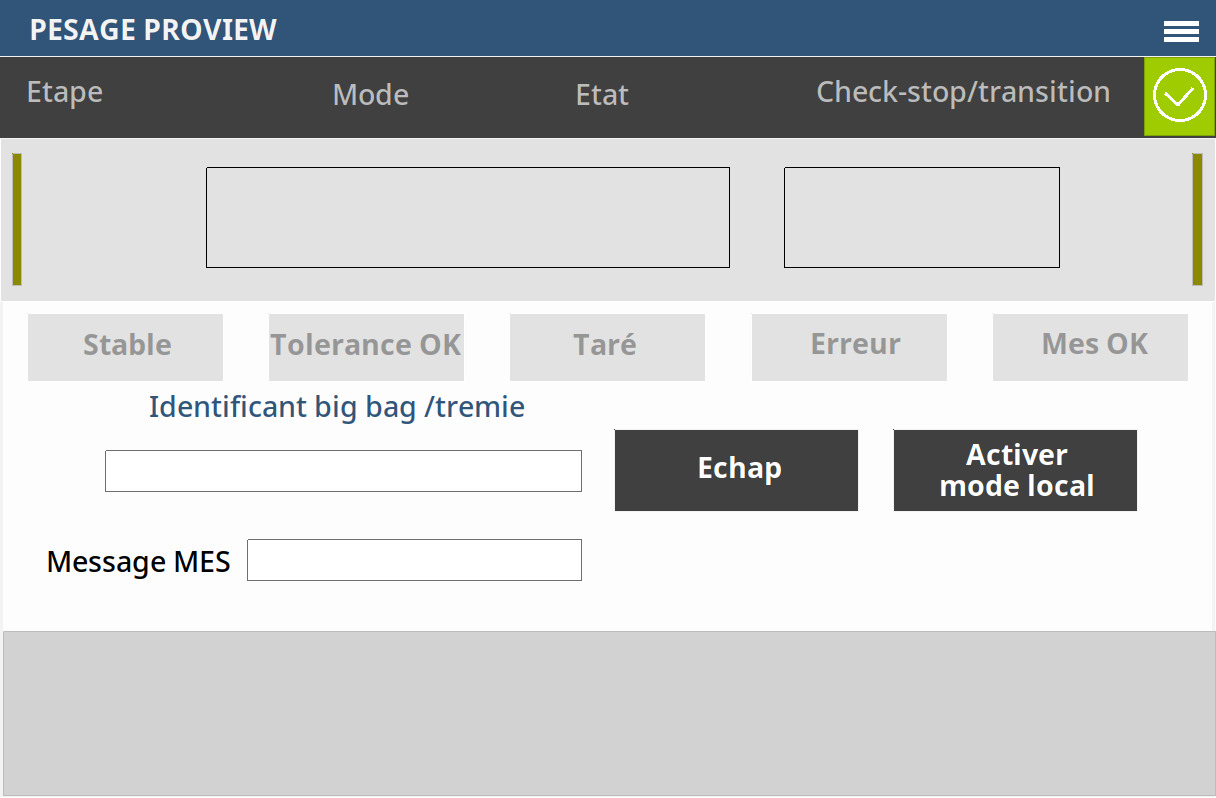Focus the Message MES text field
Screen dimensions: 1216x798
pos(414,560)
